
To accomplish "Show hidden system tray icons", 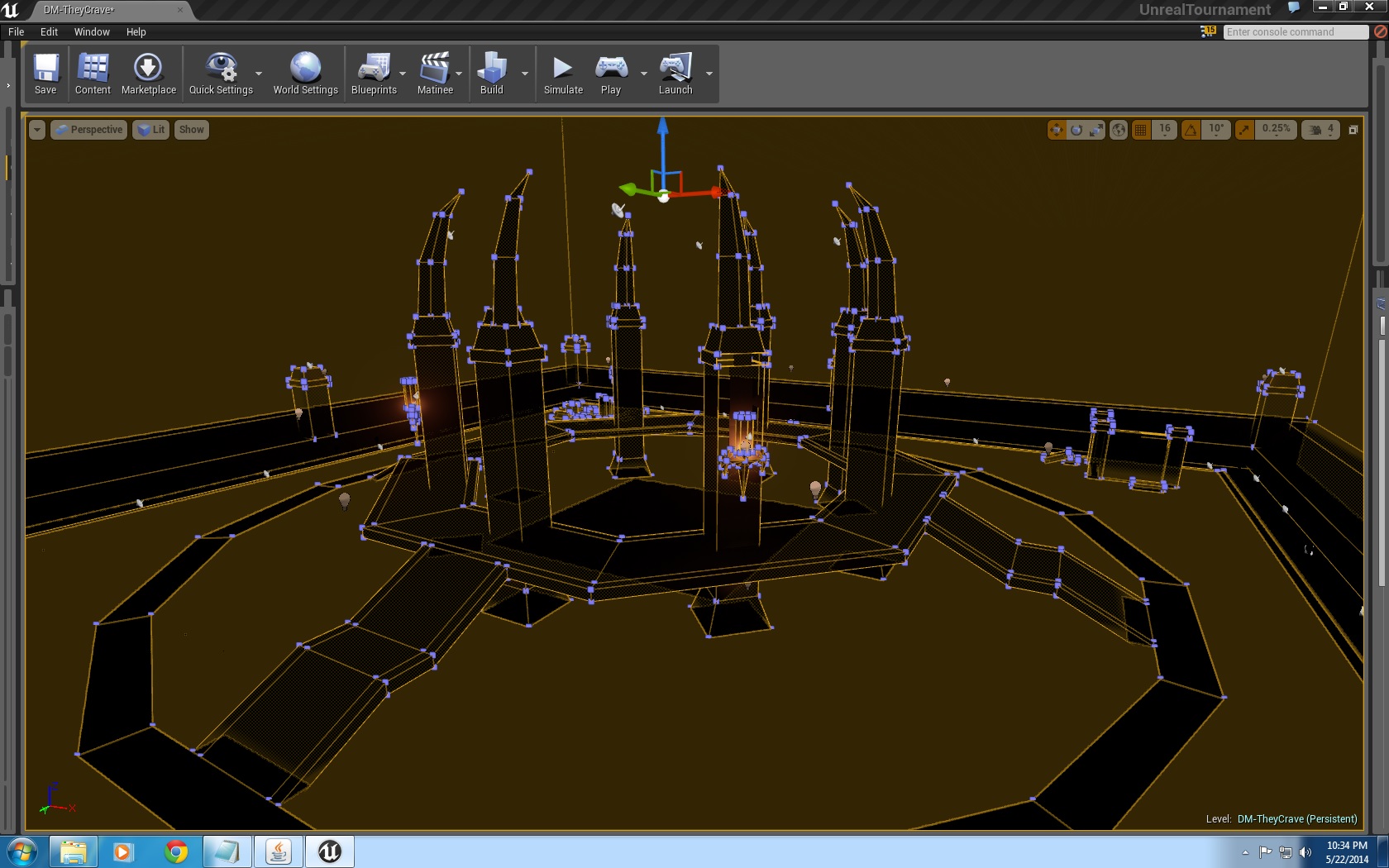I will (1245, 852).
